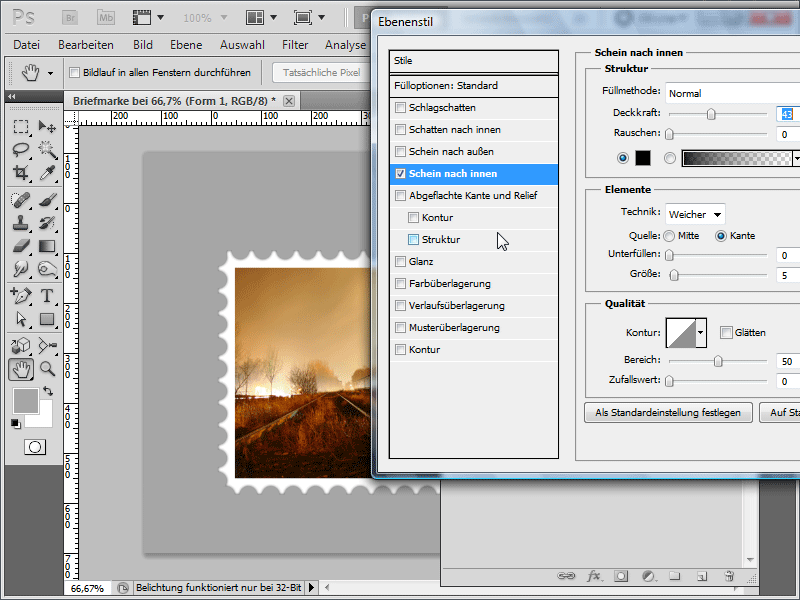Select the Type tool
800x600 pixels.
pos(47,295)
